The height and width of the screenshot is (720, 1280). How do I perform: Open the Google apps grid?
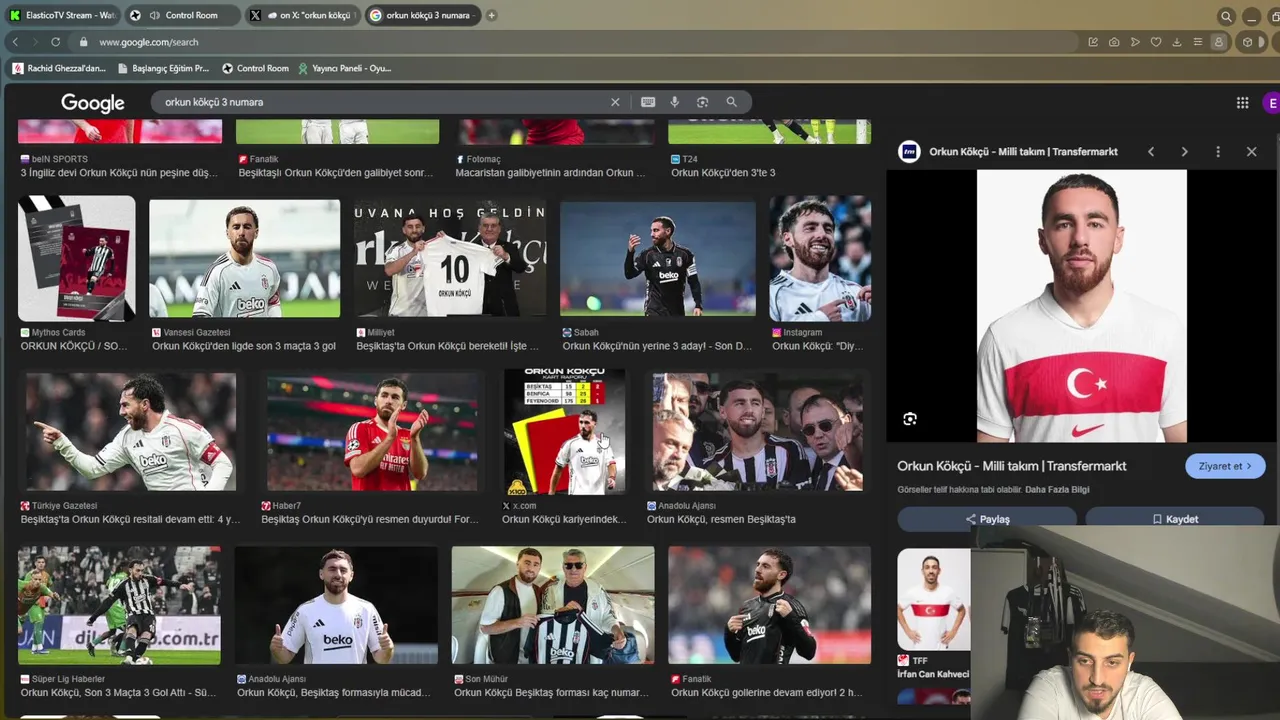pos(1242,102)
